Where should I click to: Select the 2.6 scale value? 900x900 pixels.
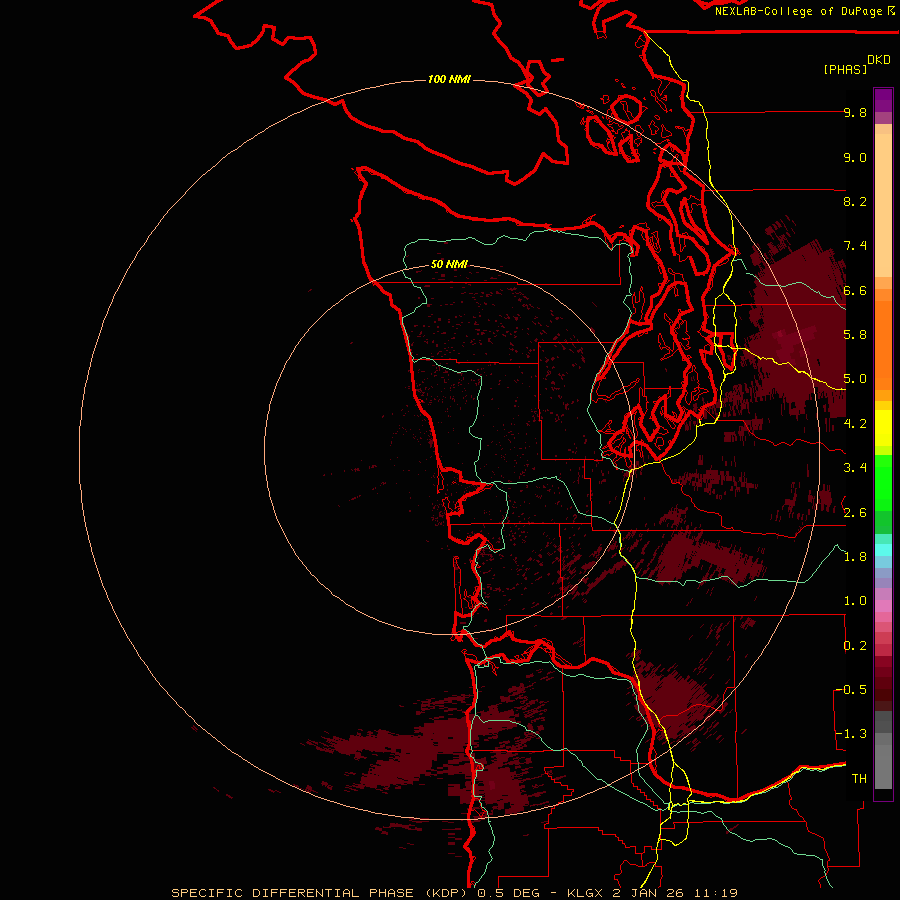pos(855,513)
